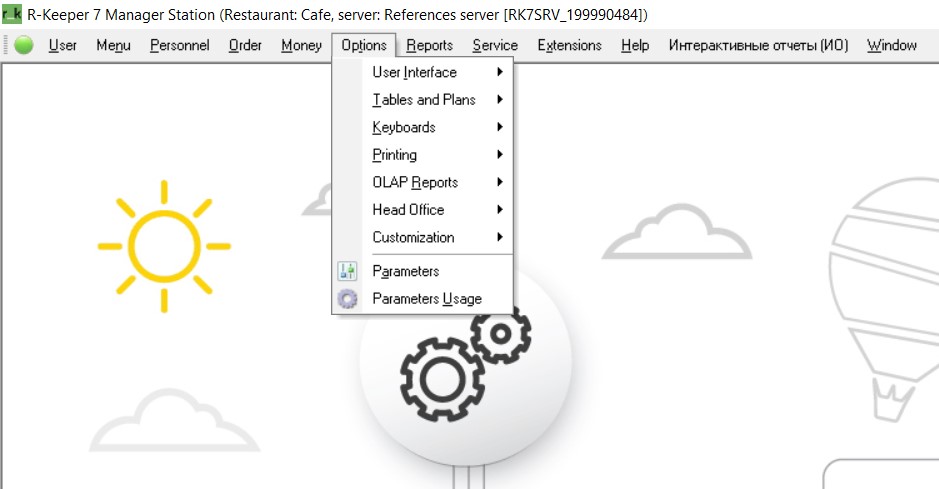Expand arrow beside Keyboards
The image size is (939, 489).
tap(499, 127)
